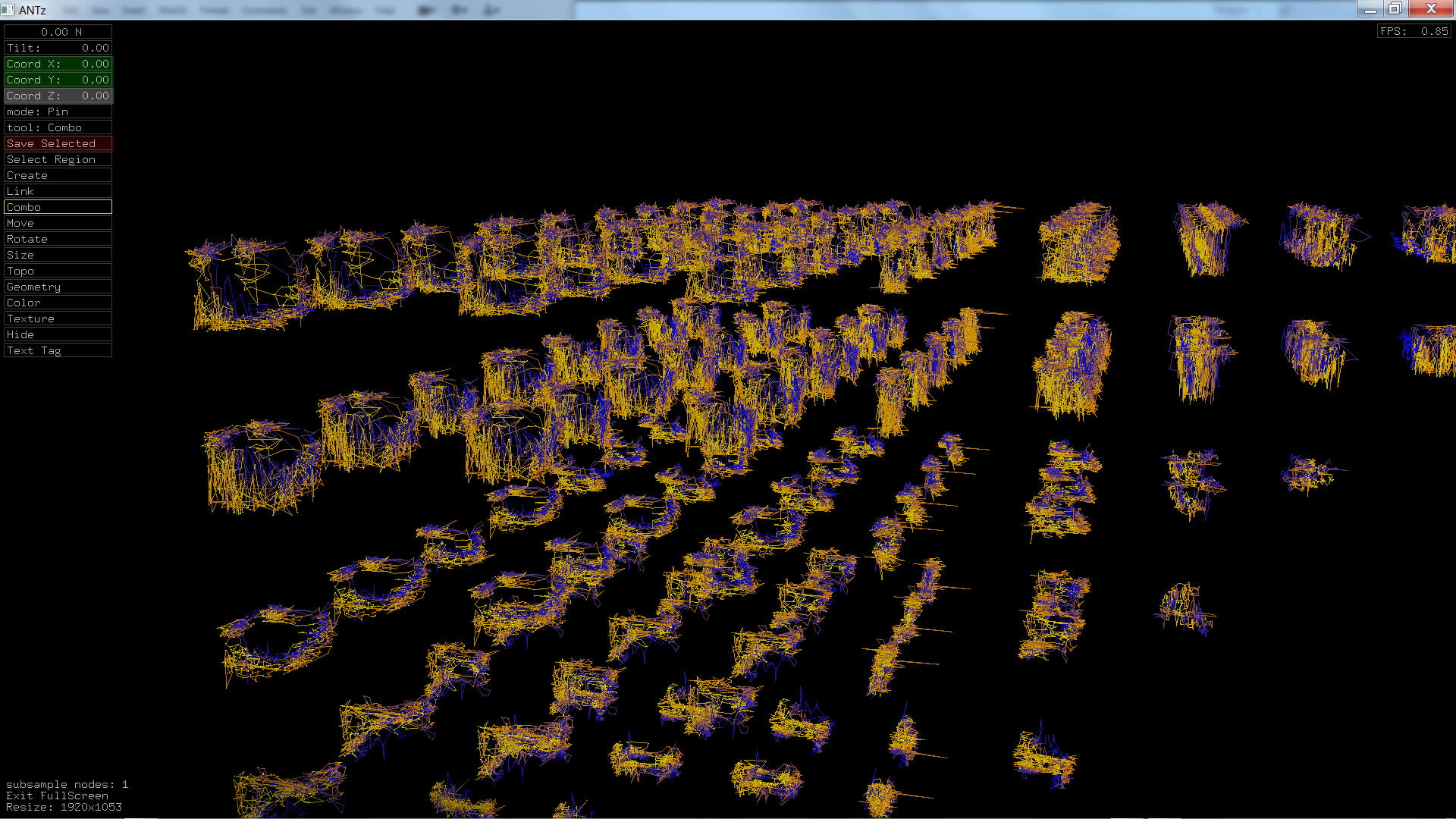Click the Save Selected button
The width and height of the screenshot is (1456, 819).
point(58,143)
